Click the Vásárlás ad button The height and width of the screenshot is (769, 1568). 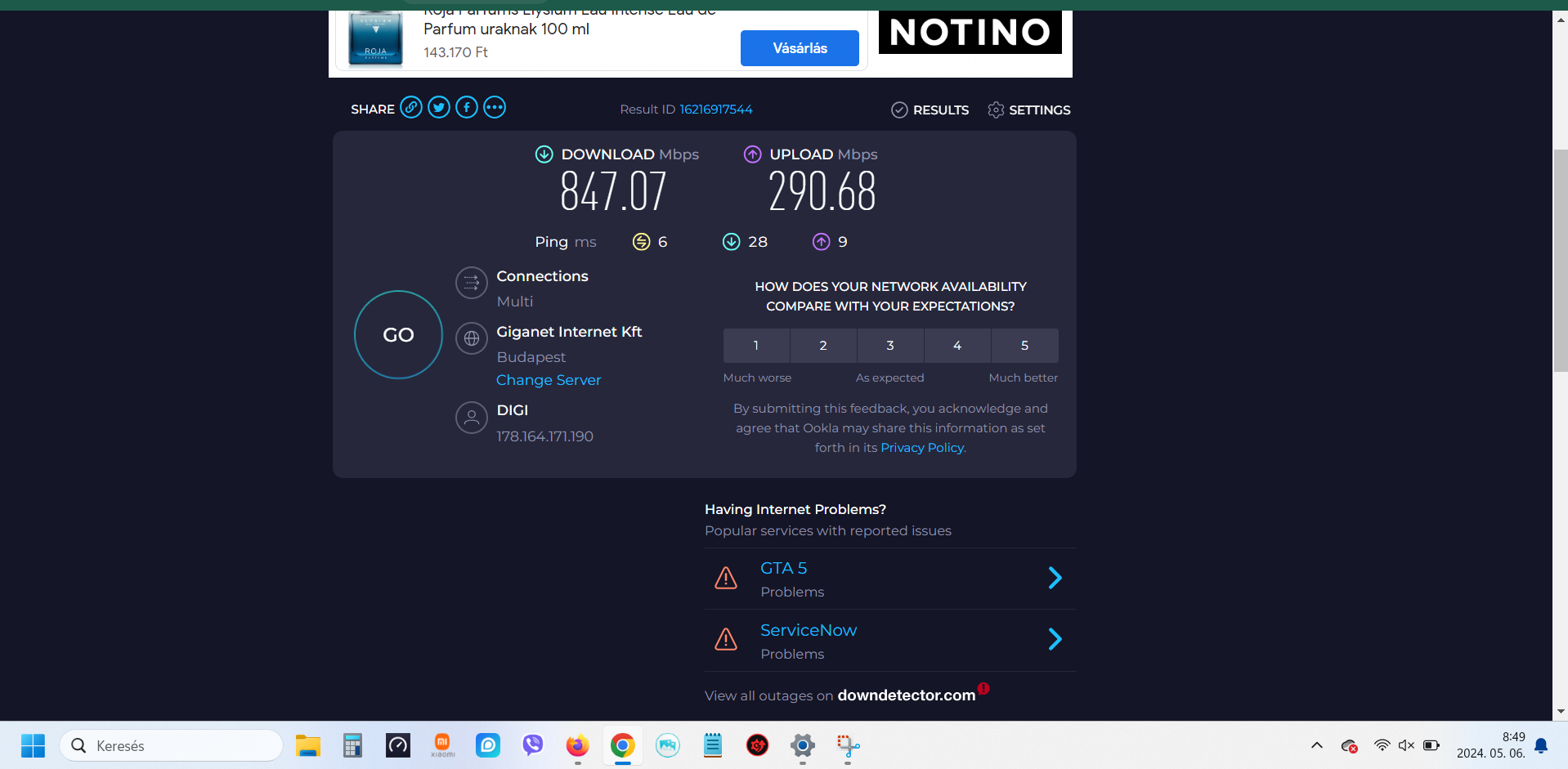point(800,48)
